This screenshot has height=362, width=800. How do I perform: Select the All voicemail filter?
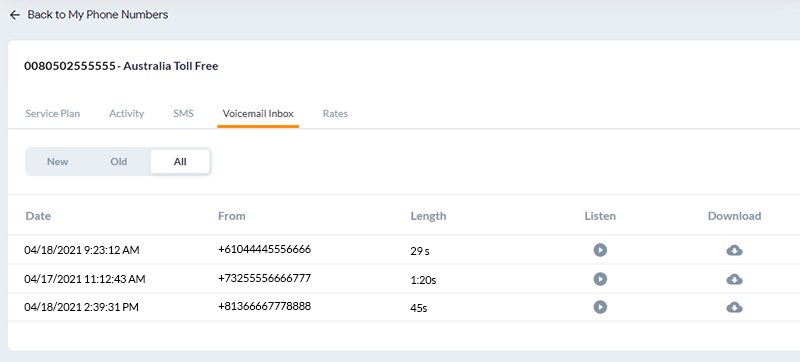coord(180,162)
